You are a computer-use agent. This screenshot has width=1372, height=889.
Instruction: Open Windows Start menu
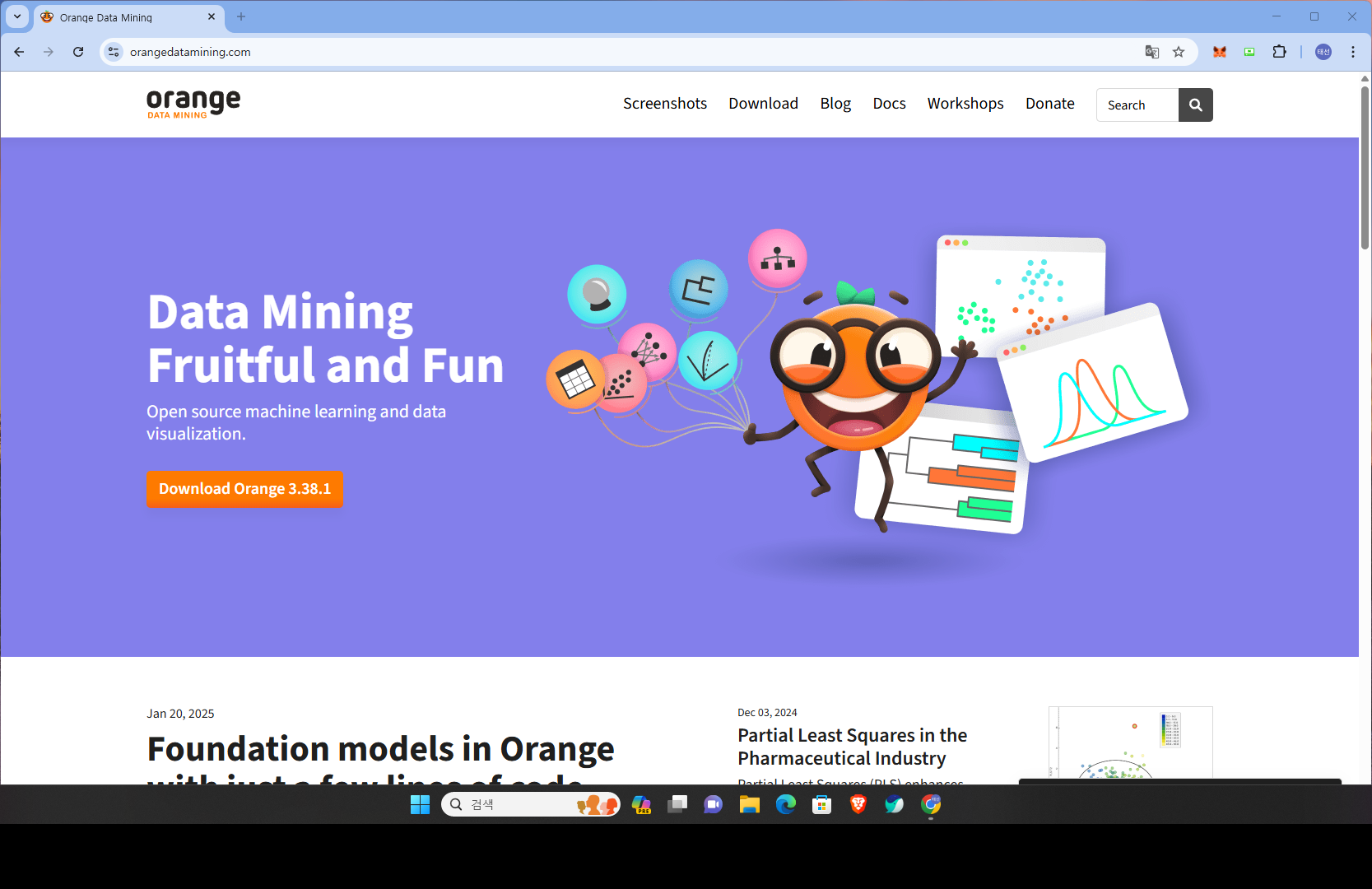(x=420, y=805)
